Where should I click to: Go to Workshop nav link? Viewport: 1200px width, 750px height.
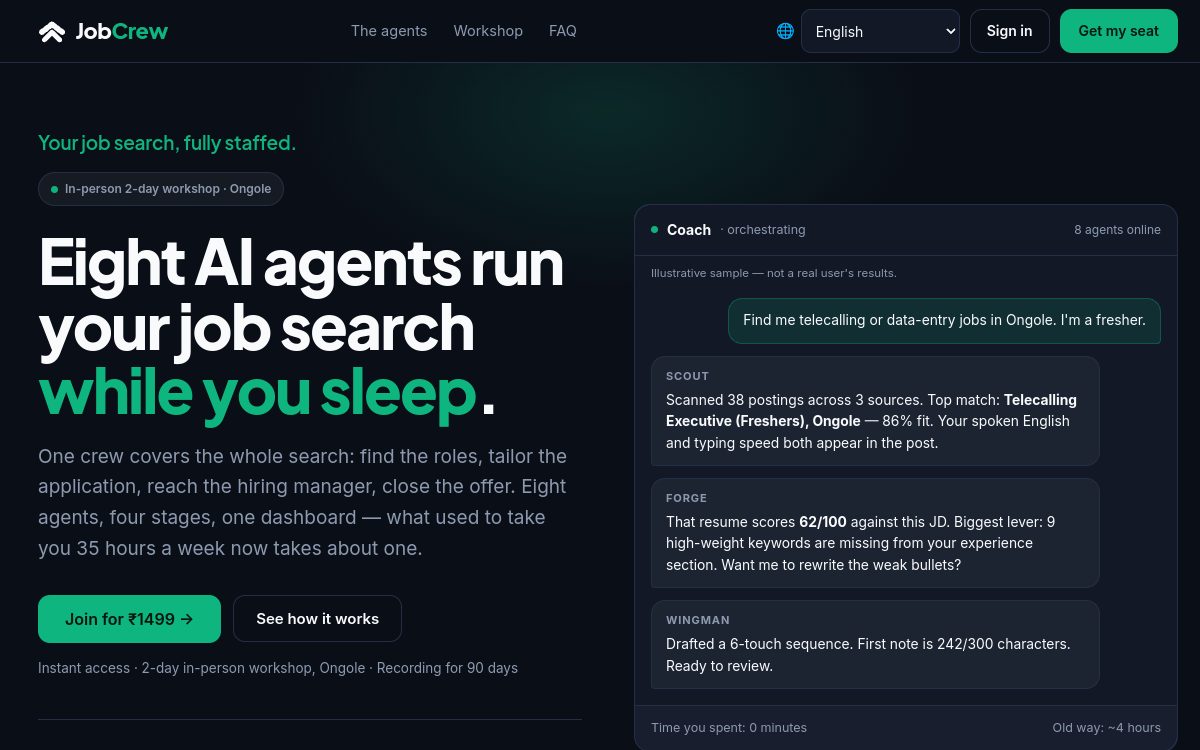tap(488, 31)
